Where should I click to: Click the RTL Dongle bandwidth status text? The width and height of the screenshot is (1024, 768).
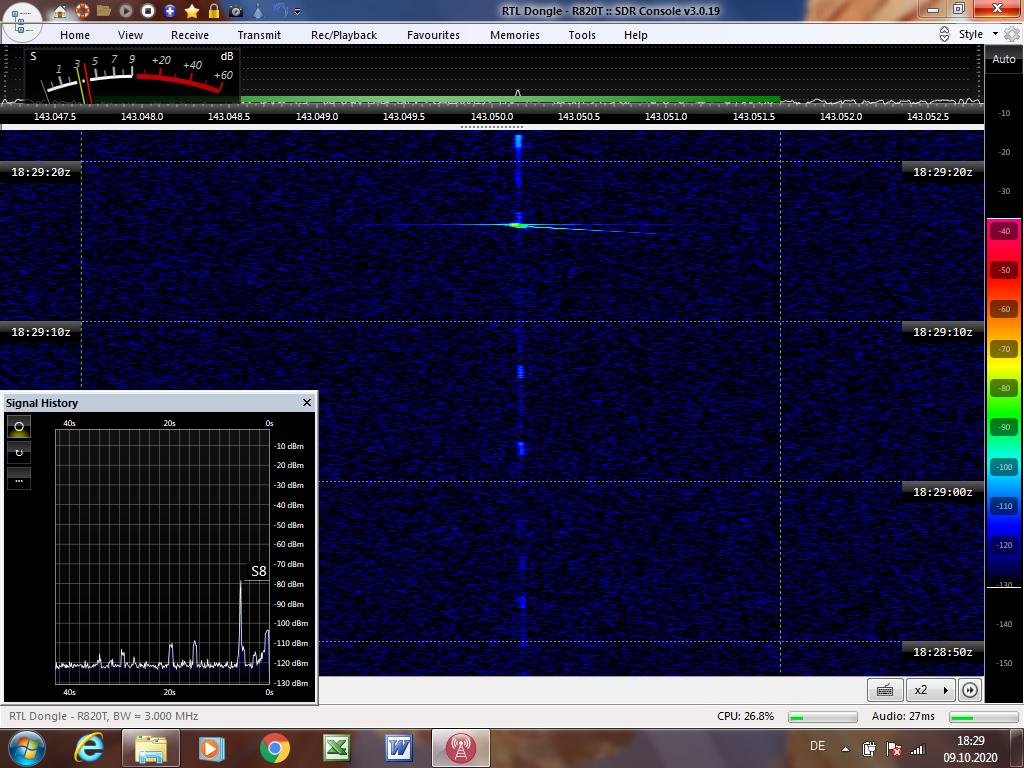[103, 716]
